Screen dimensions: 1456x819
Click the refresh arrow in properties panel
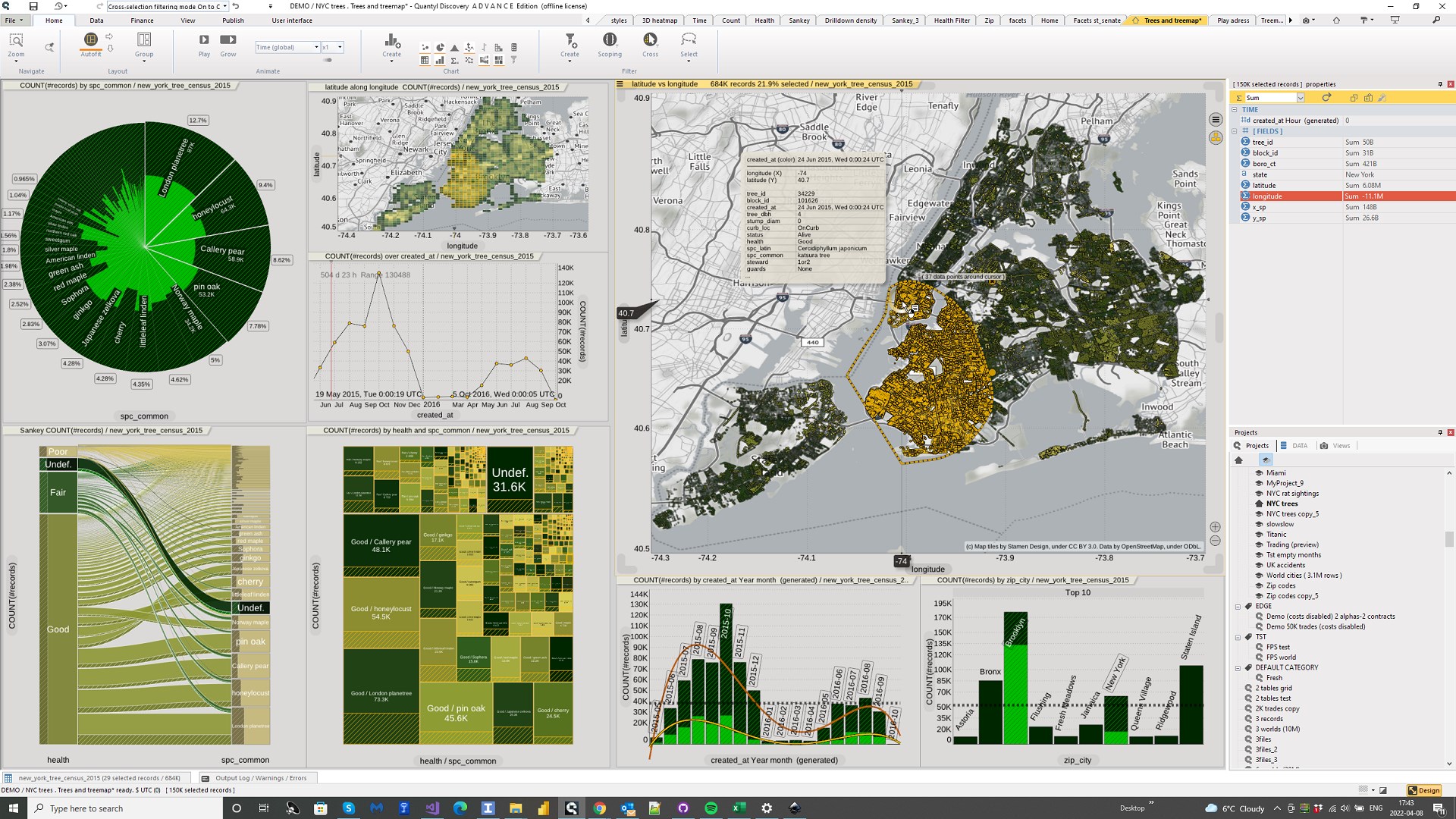(1326, 98)
